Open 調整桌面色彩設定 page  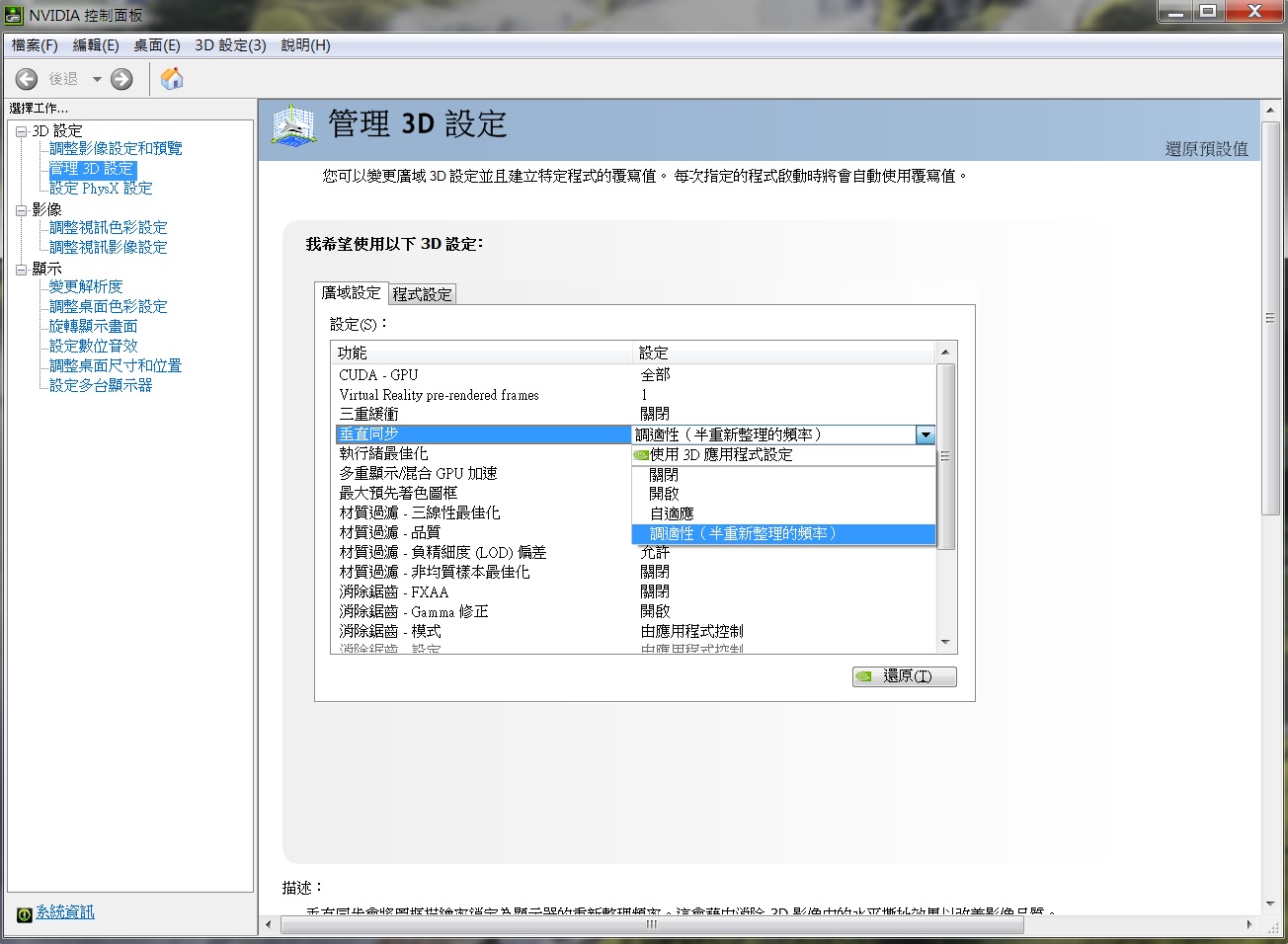pyautogui.click(x=108, y=306)
